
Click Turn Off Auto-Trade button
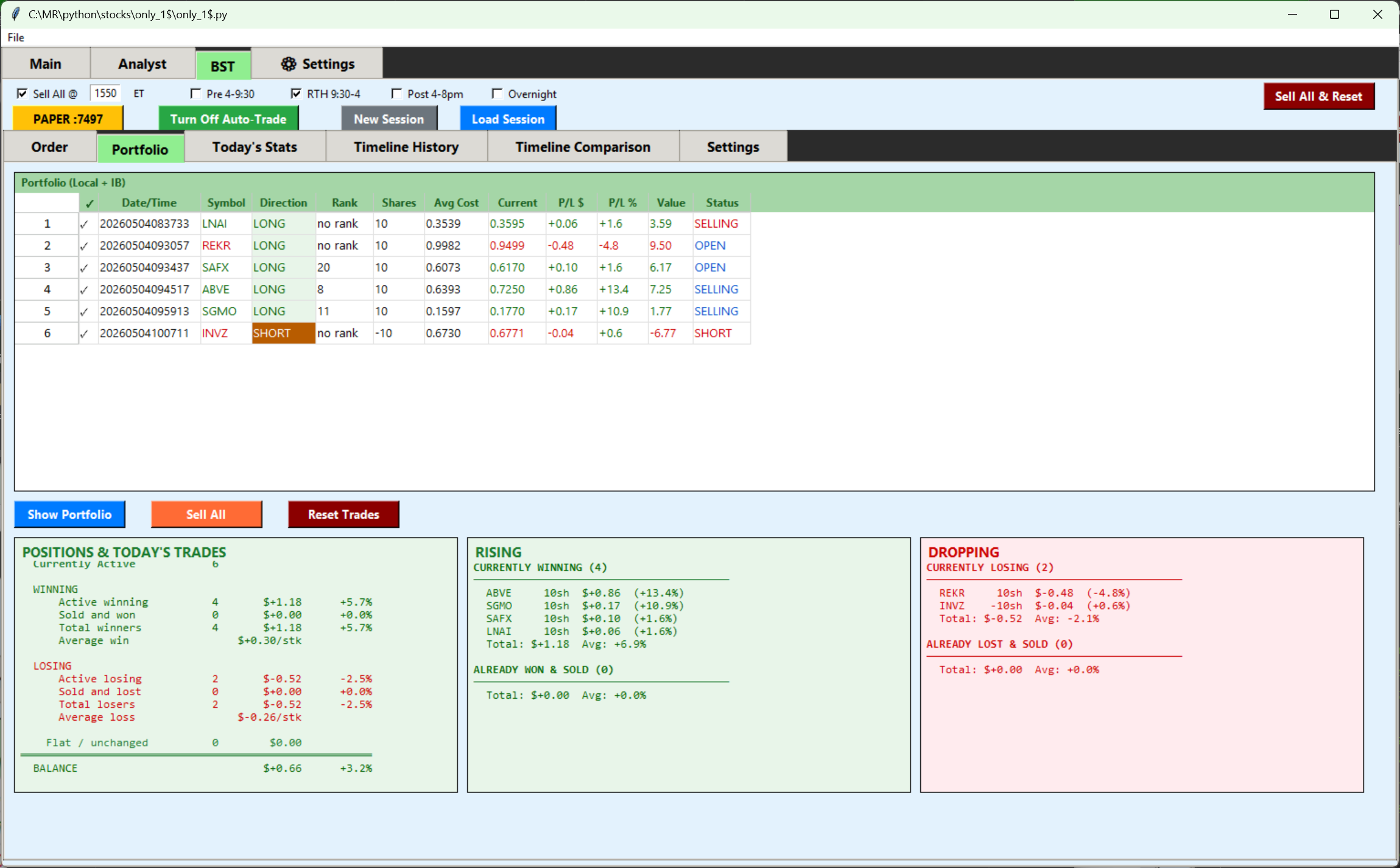[228, 119]
